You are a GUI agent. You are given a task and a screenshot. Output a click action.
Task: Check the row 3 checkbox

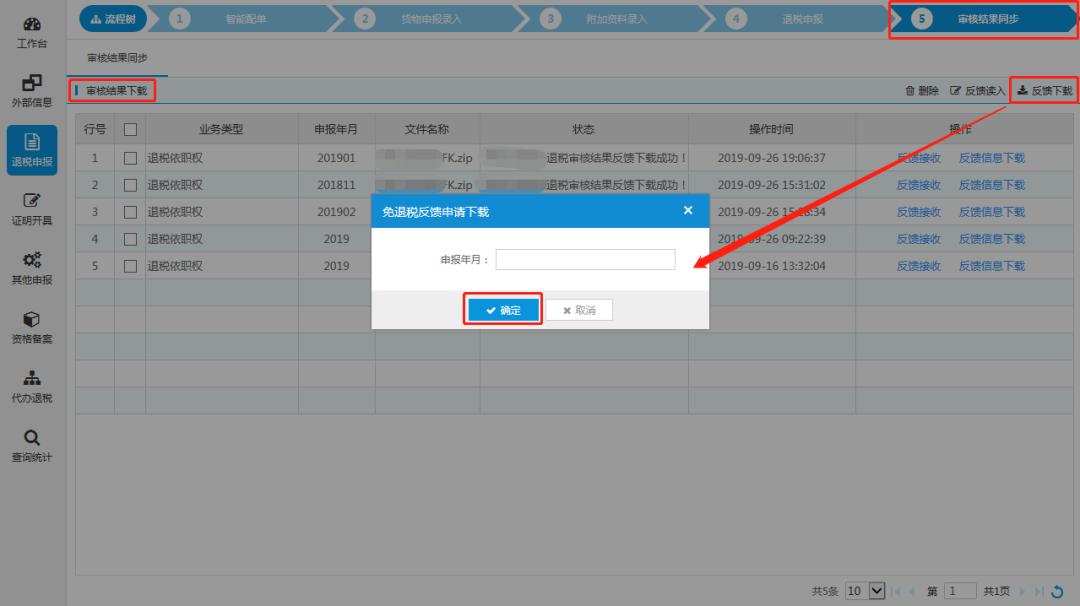[x=130, y=212]
